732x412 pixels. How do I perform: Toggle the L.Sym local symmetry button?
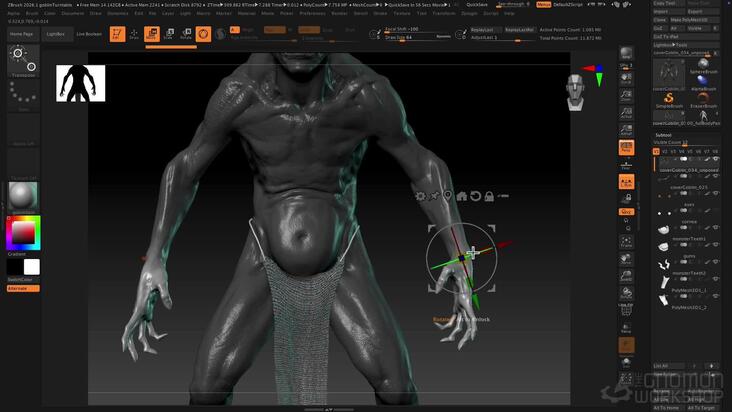click(x=626, y=182)
